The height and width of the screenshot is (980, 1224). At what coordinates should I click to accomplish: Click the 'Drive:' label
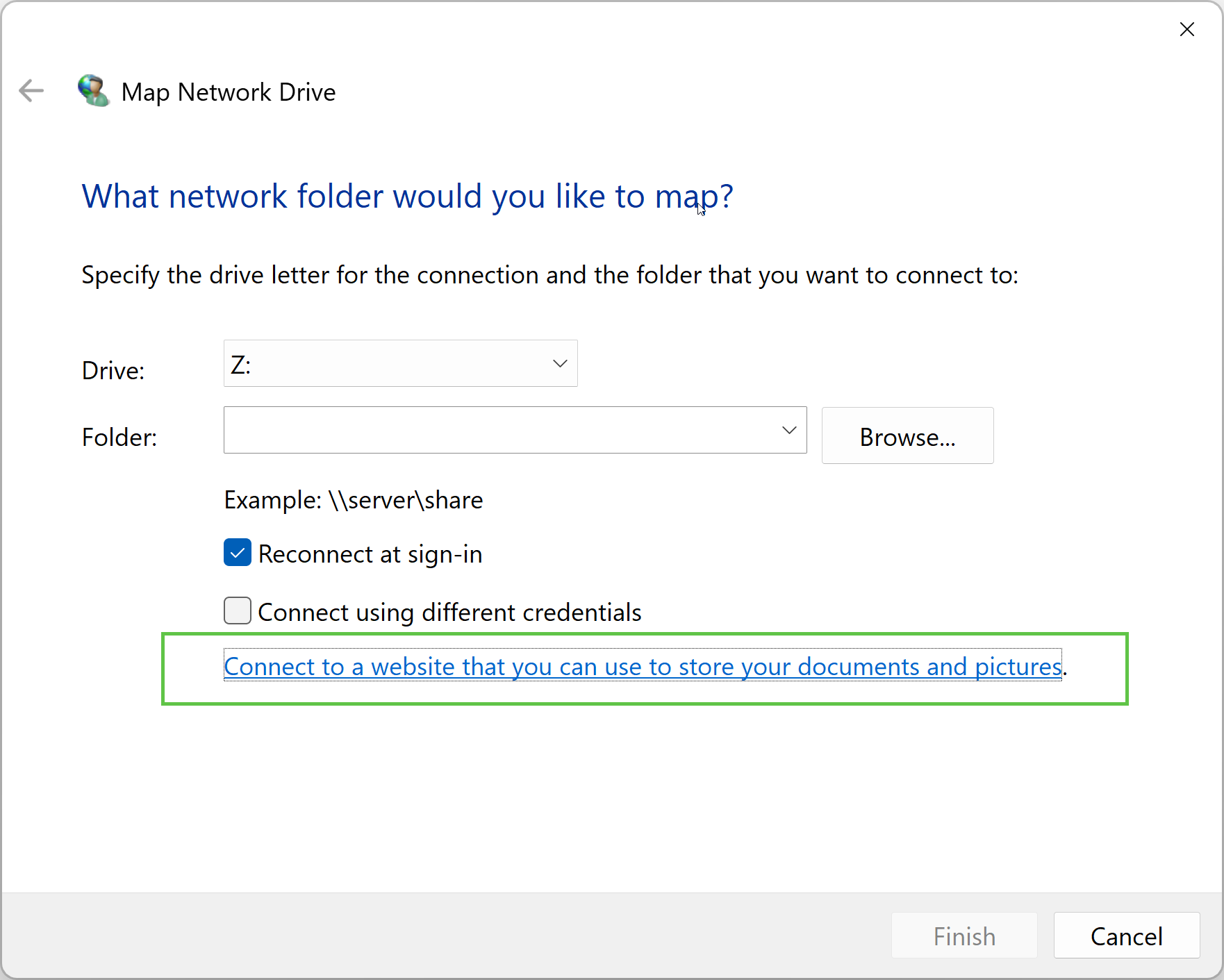(x=113, y=371)
